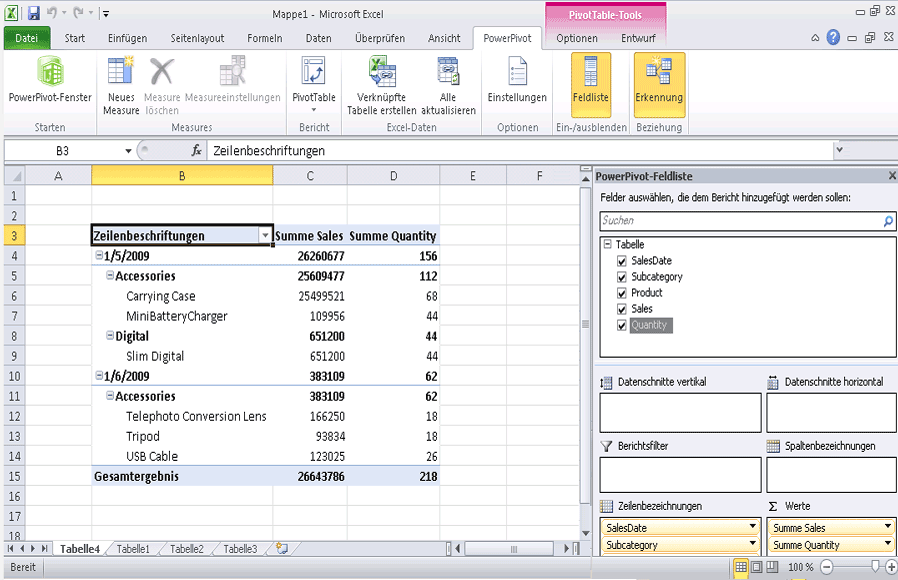Click the Alle aktualisieren icon
Image resolution: width=898 pixels, height=580 pixels.
[x=448, y=85]
